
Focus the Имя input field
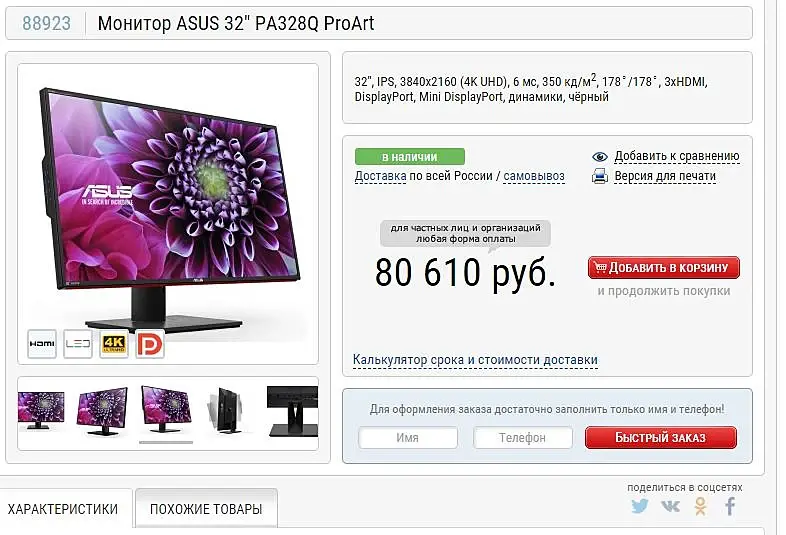click(408, 438)
